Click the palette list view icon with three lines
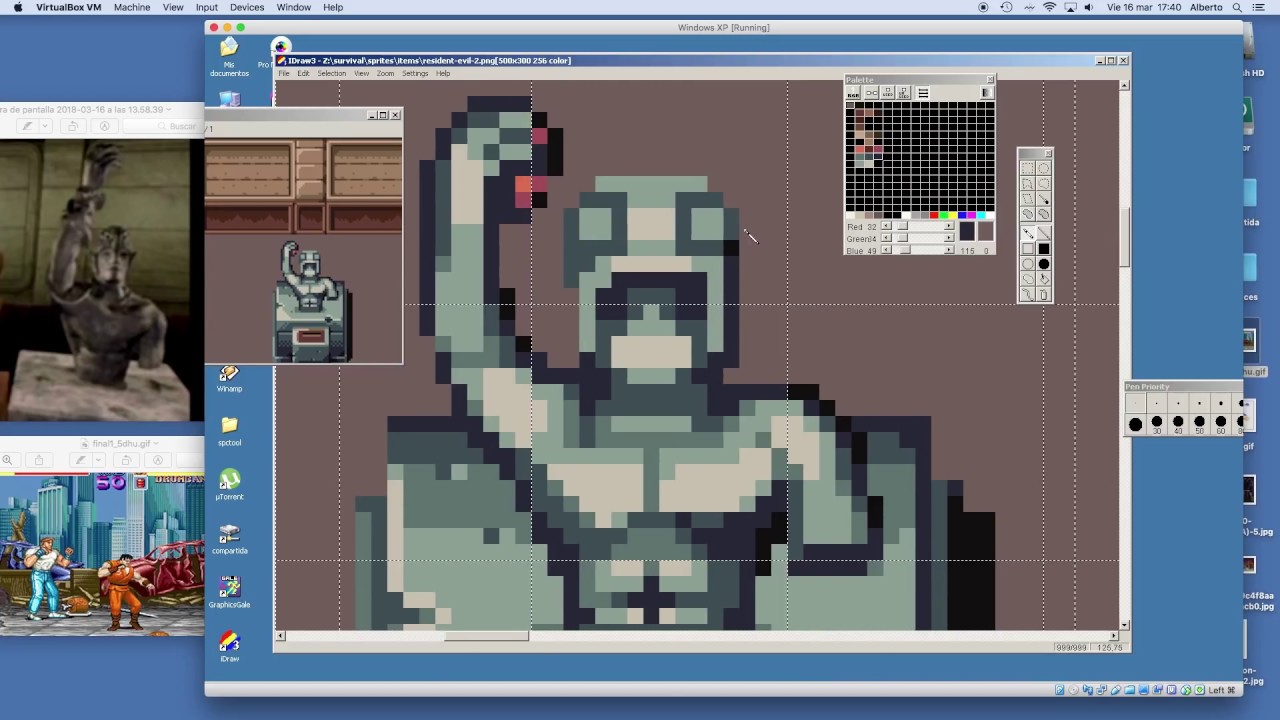Image resolution: width=1280 pixels, height=720 pixels. pyautogui.click(x=923, y=93)
